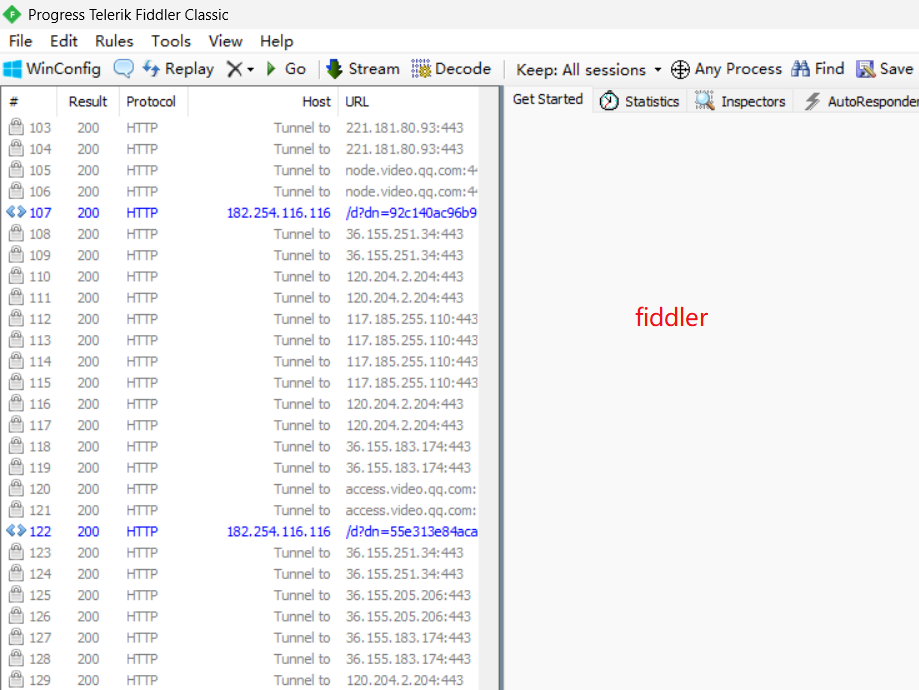Switch to the Get Started tab
Image resolution: width=919 pixels, height=690 pixels.
pyautogui.click(x=547, y=100)
